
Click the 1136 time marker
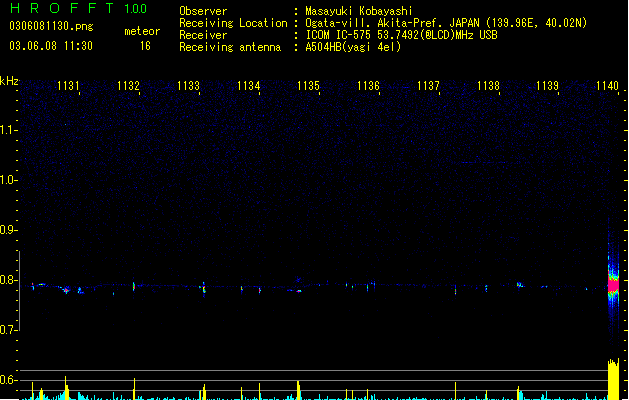(x=368, y=85)
